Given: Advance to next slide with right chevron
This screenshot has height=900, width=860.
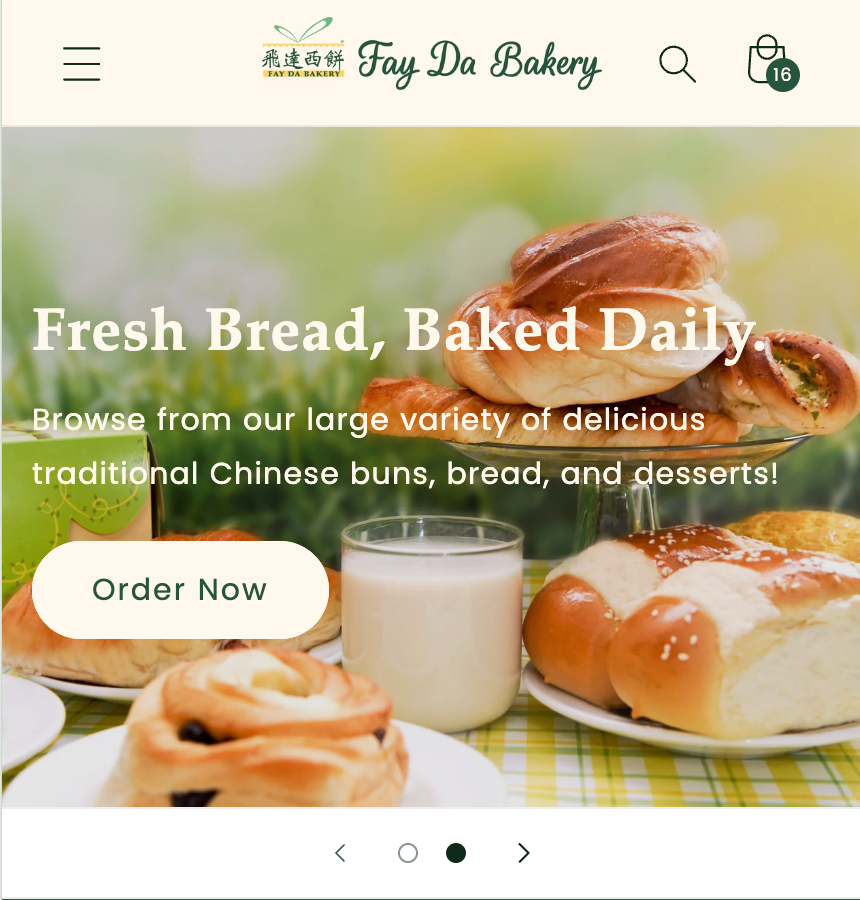Looking at the screenshot, I should 523,853.
